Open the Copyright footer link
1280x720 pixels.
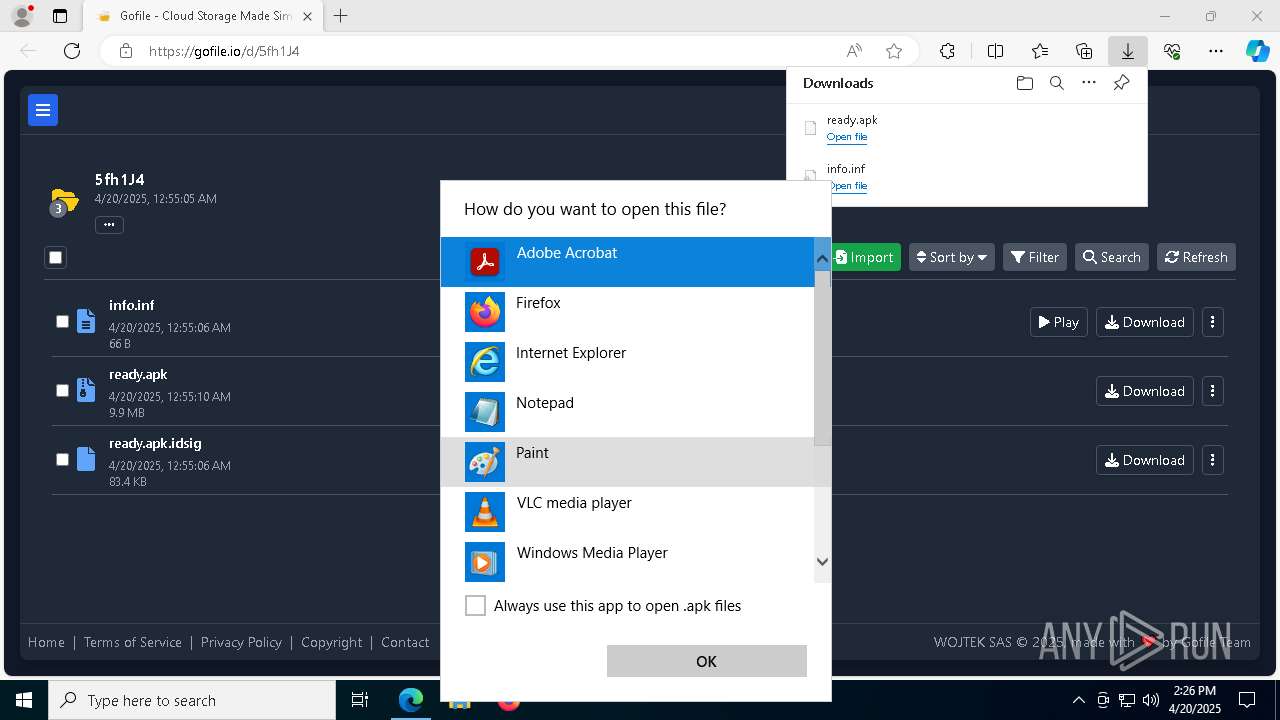(x=332, y=642)
